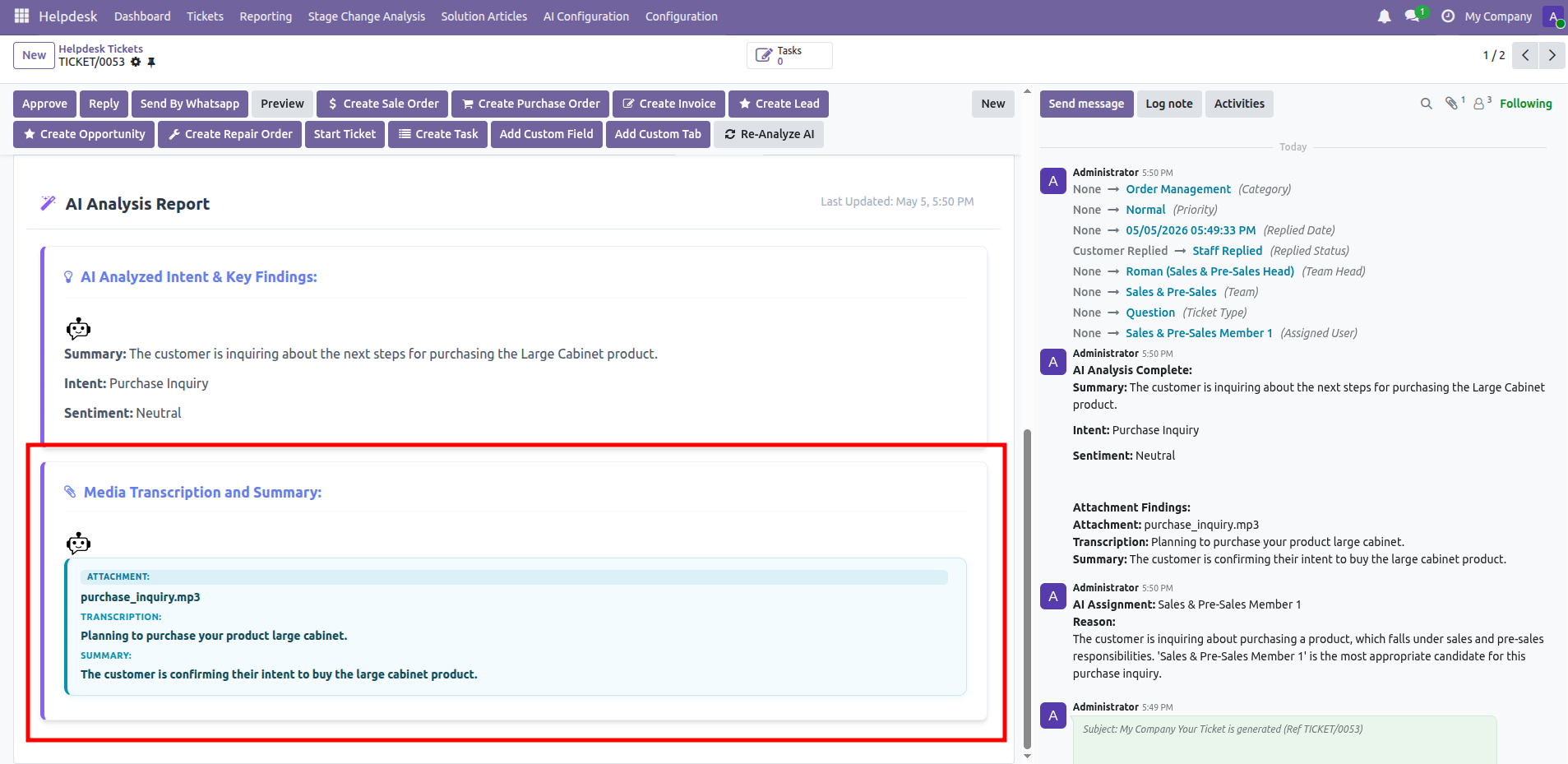Click the scrollbar down arrow
The width and height of the screenshot is (1568, 764).
click(1027, 756)
